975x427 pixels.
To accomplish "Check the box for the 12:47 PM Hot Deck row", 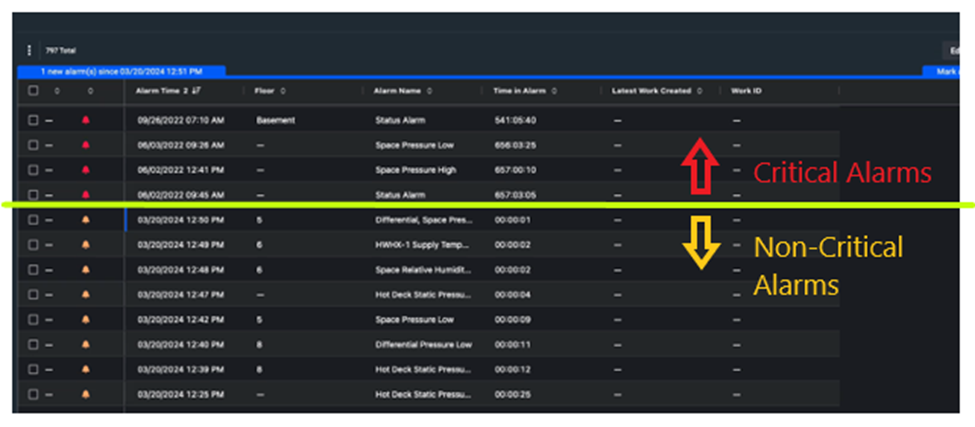I will click(x=34, y=295).
